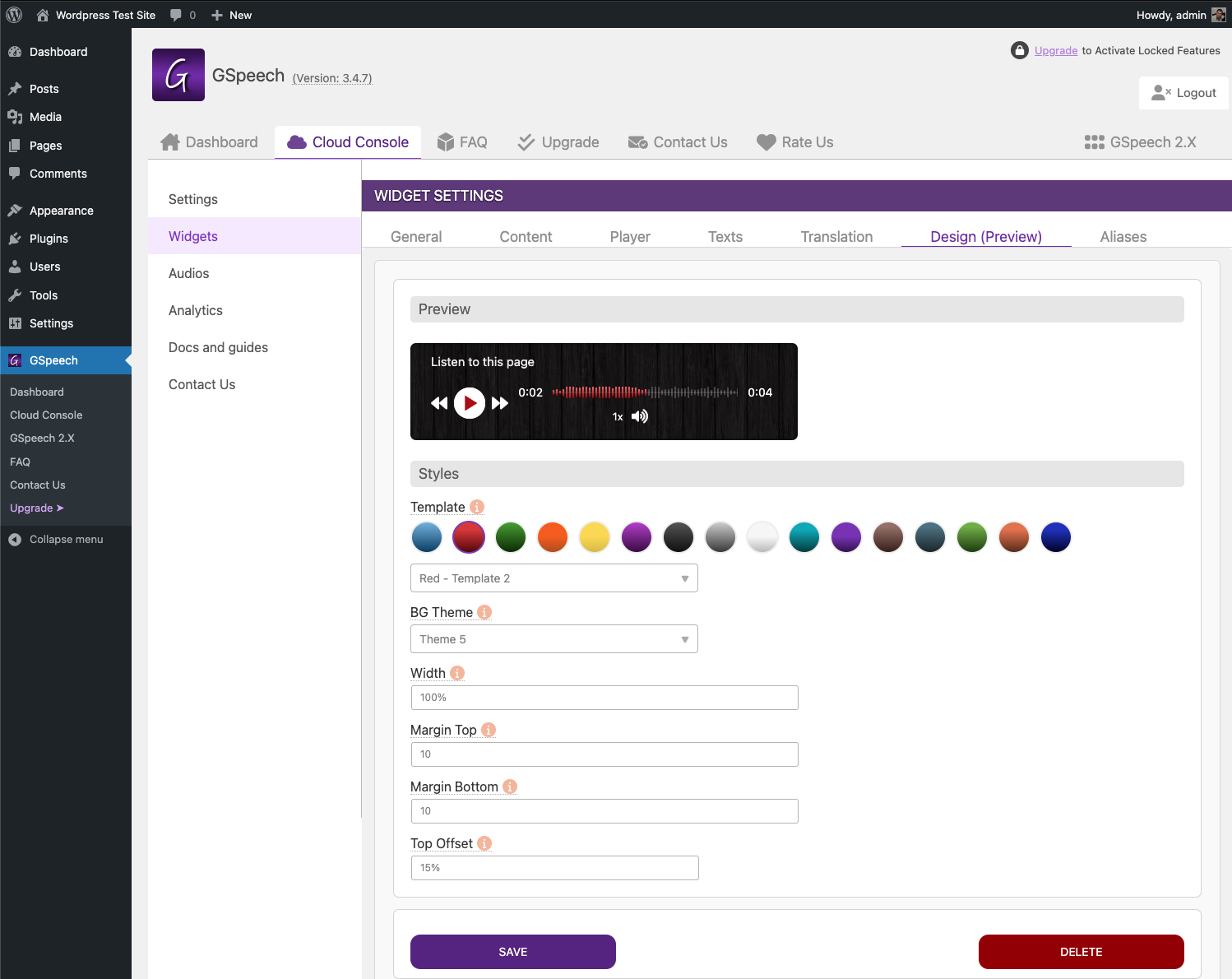This screenshot has width=1232, height=979.
Task: Select the black template swatch
Action: (x=679, y=537)
